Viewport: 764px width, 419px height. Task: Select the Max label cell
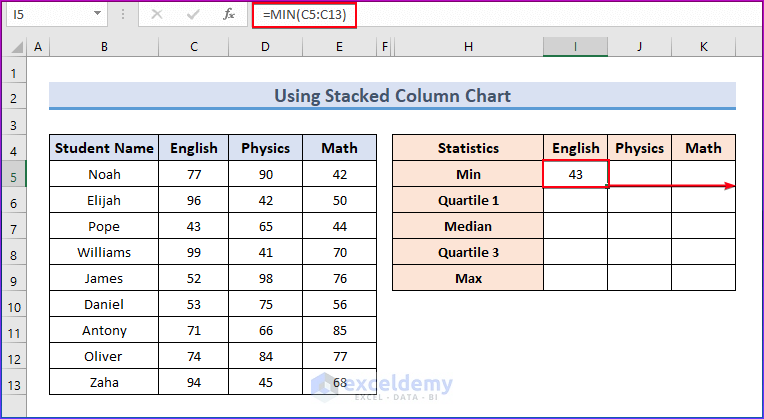(468, 278)
